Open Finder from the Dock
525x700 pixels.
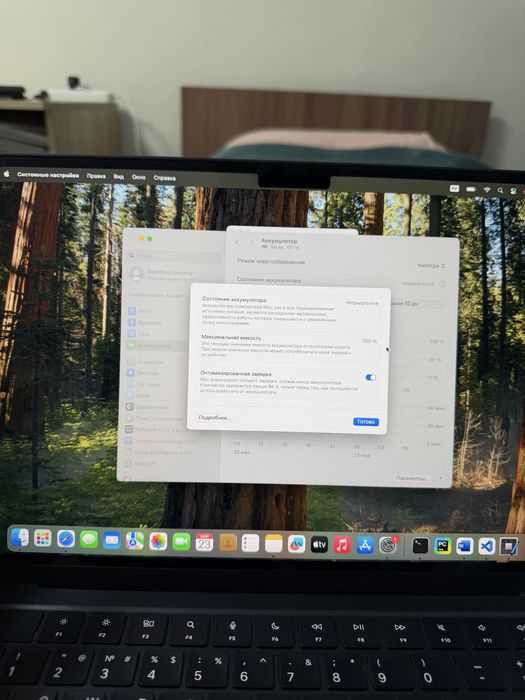click(20, 538)
